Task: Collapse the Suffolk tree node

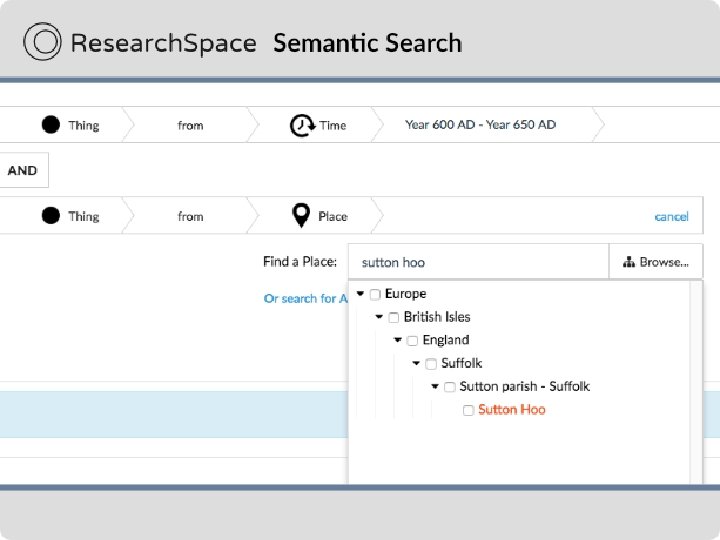Action: tap(416, 363)
